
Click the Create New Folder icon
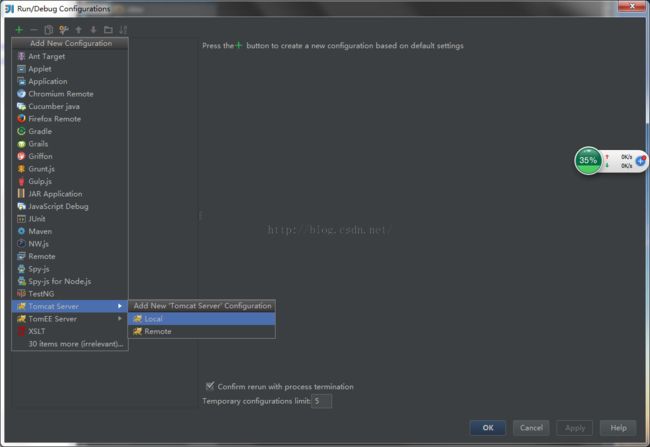point(108,30)
